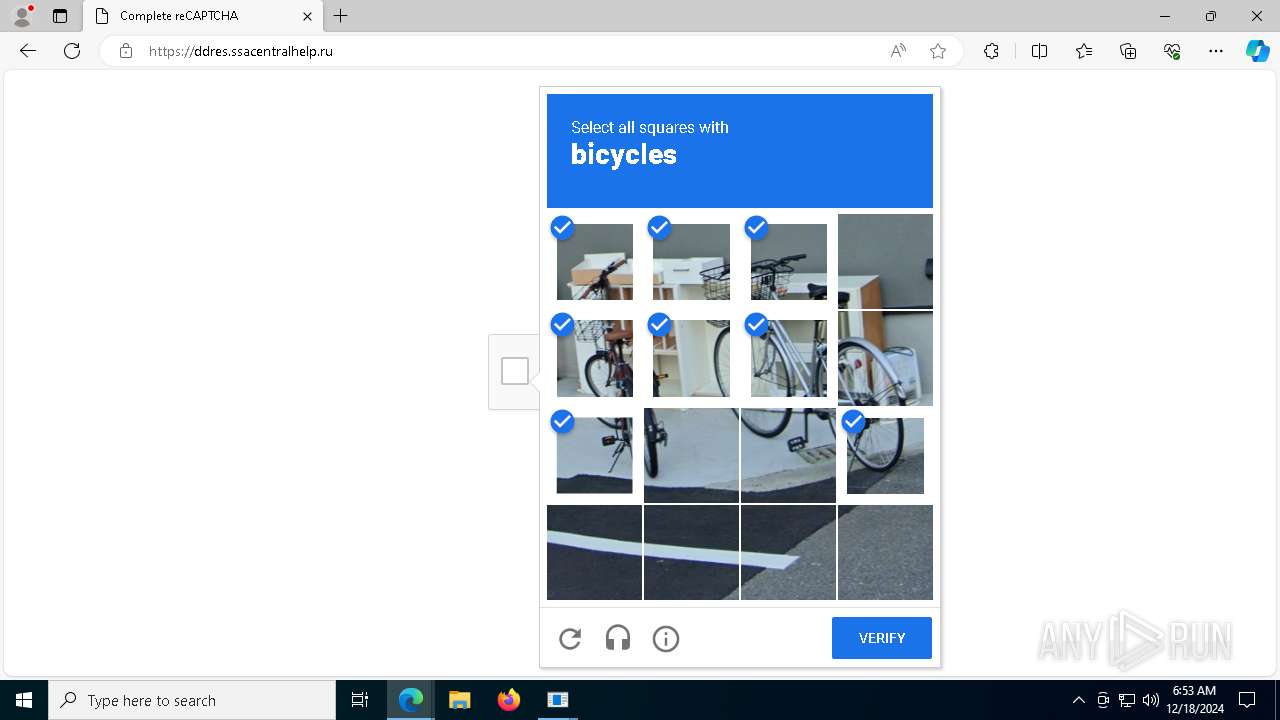
Task: Launch Firefox from the taskbar
Action: pyautogui.click(x=509, y=700)
